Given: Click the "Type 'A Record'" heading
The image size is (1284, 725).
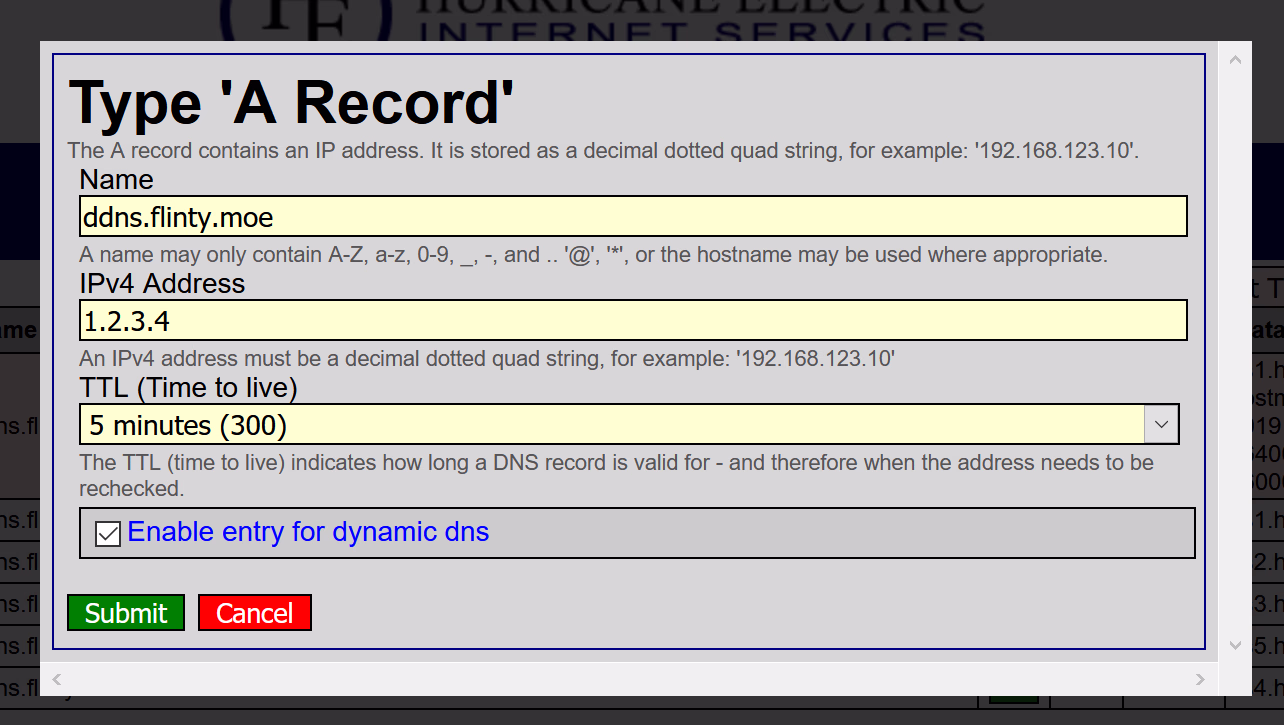Looking at the screenshot, I should click(x=291, y=102).
